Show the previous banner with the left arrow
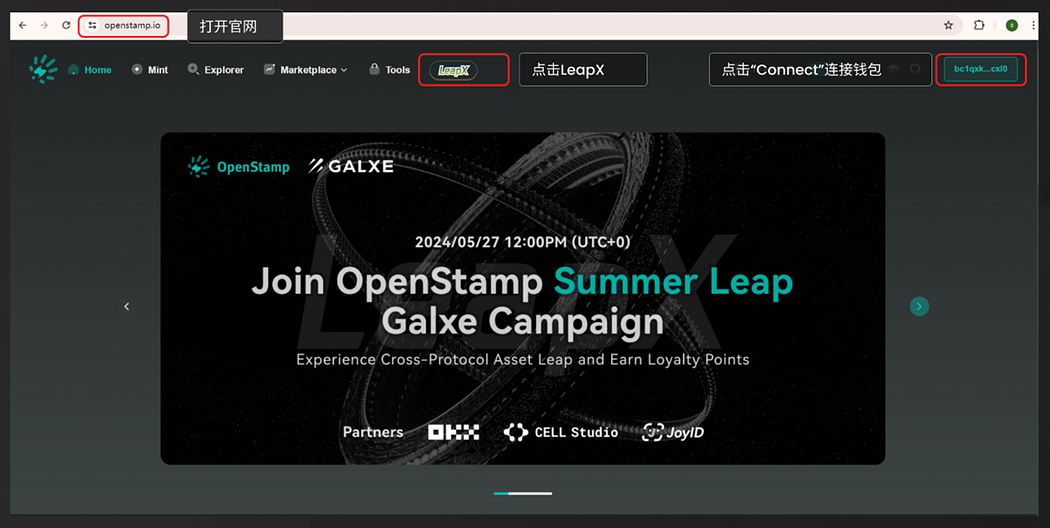 coord(127,306)
